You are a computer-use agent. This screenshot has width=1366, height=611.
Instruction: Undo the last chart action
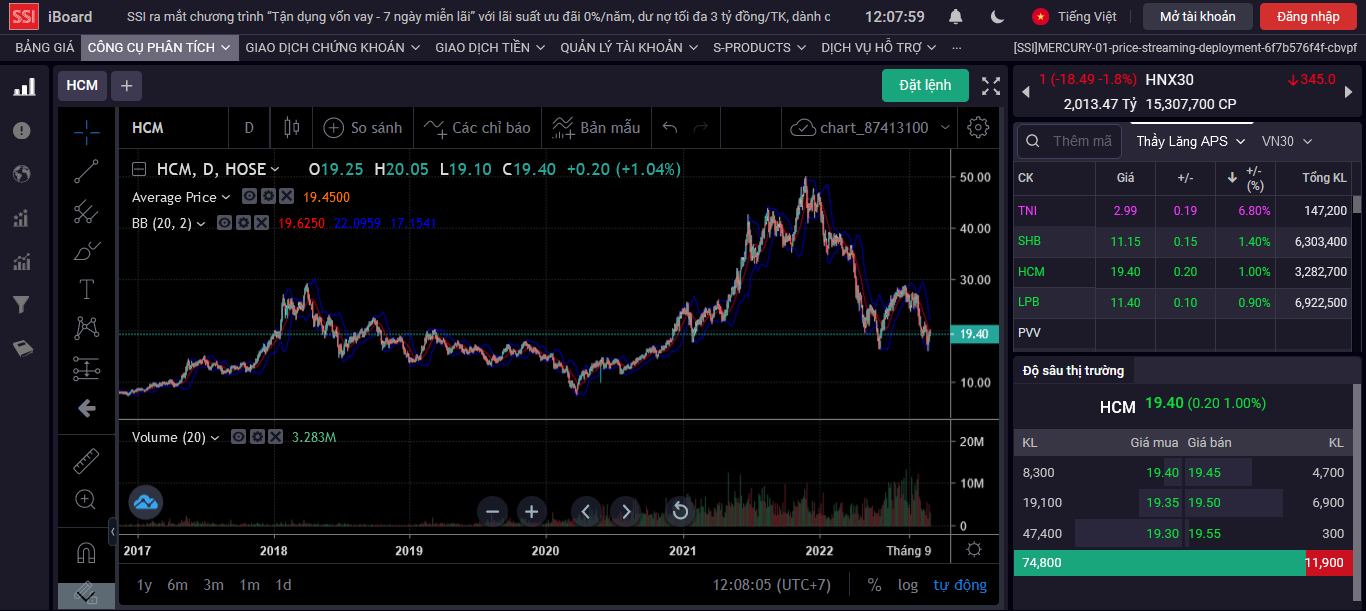(670, 128)
